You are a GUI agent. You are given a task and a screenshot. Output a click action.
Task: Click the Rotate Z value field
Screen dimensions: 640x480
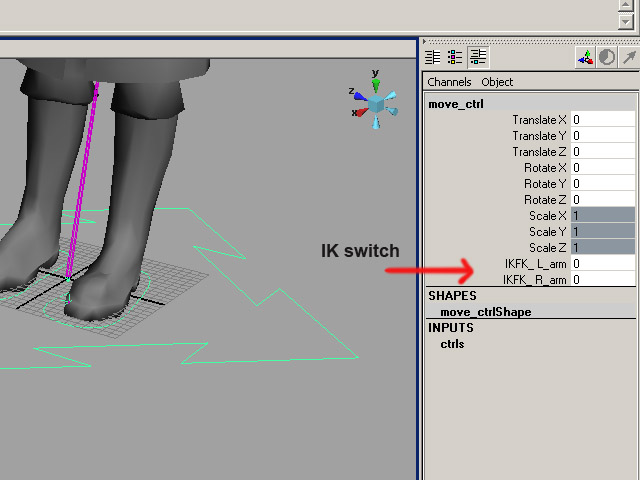tap(603, 199)
